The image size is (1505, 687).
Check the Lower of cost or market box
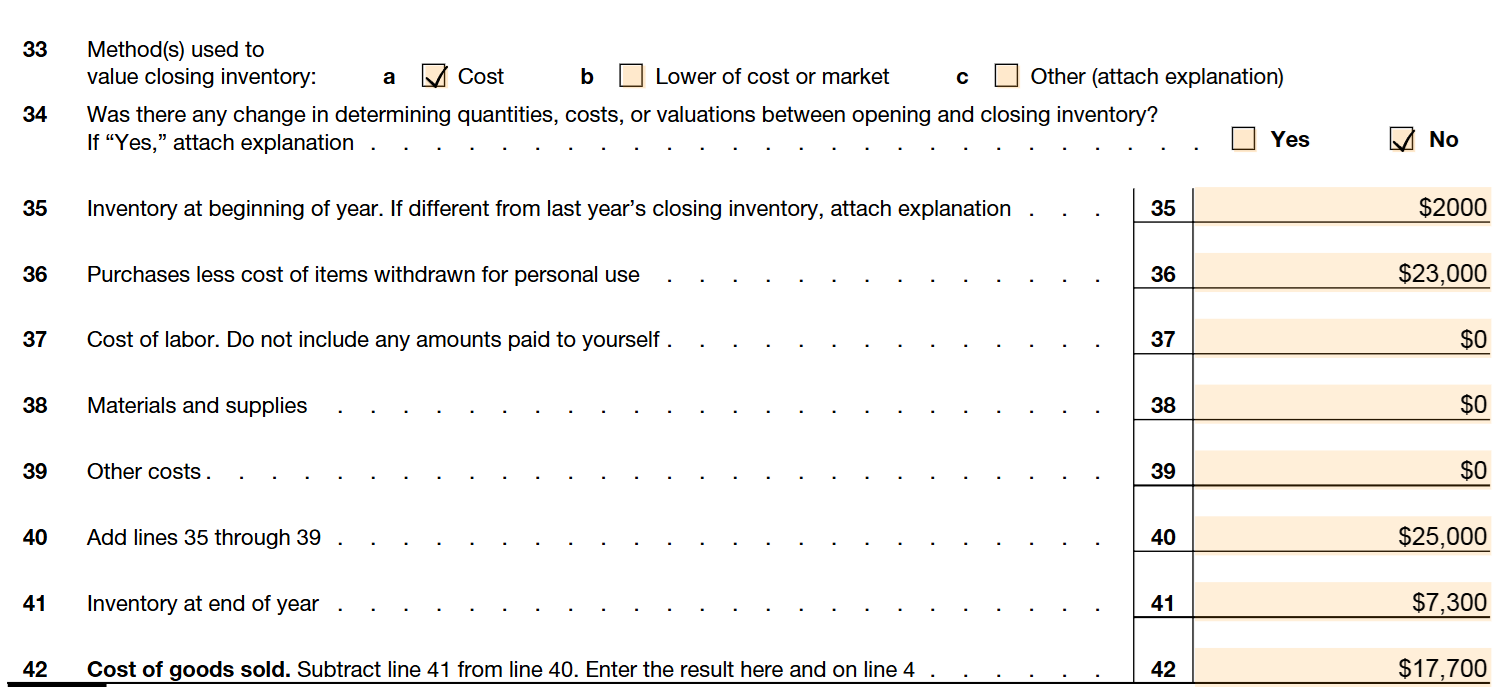[x=631, y=76]
